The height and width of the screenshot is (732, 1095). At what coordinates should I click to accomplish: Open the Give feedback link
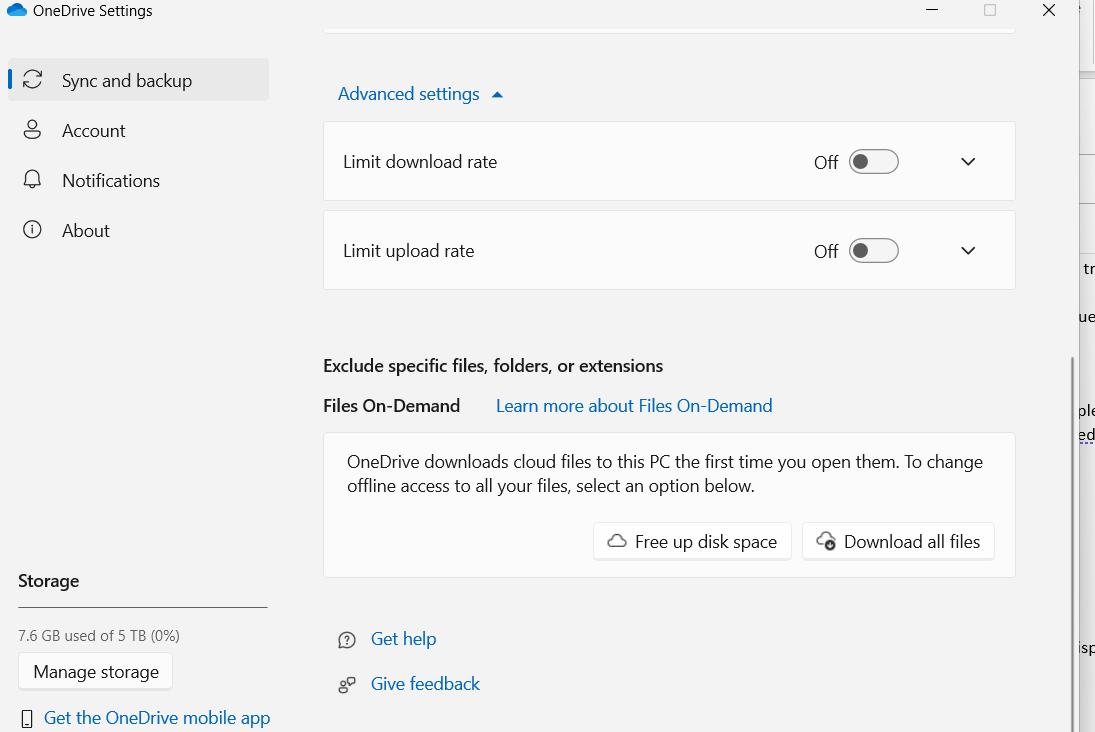pos(425,683)
